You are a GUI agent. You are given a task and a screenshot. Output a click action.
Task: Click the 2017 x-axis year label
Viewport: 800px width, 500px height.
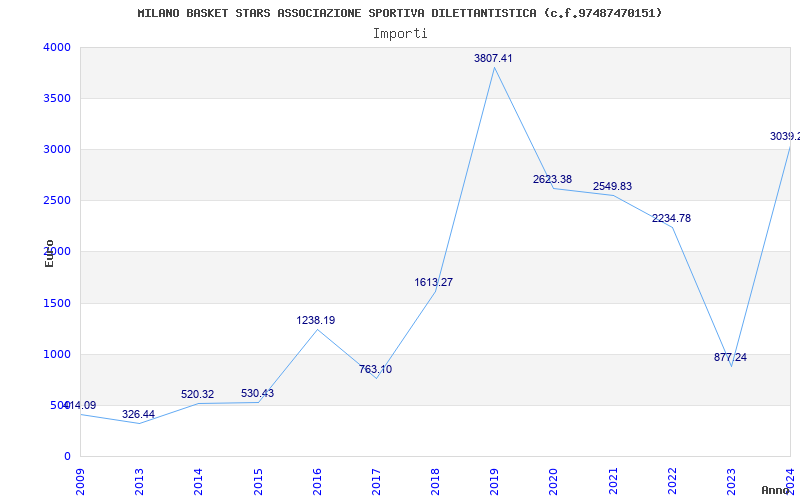[376, 481]
